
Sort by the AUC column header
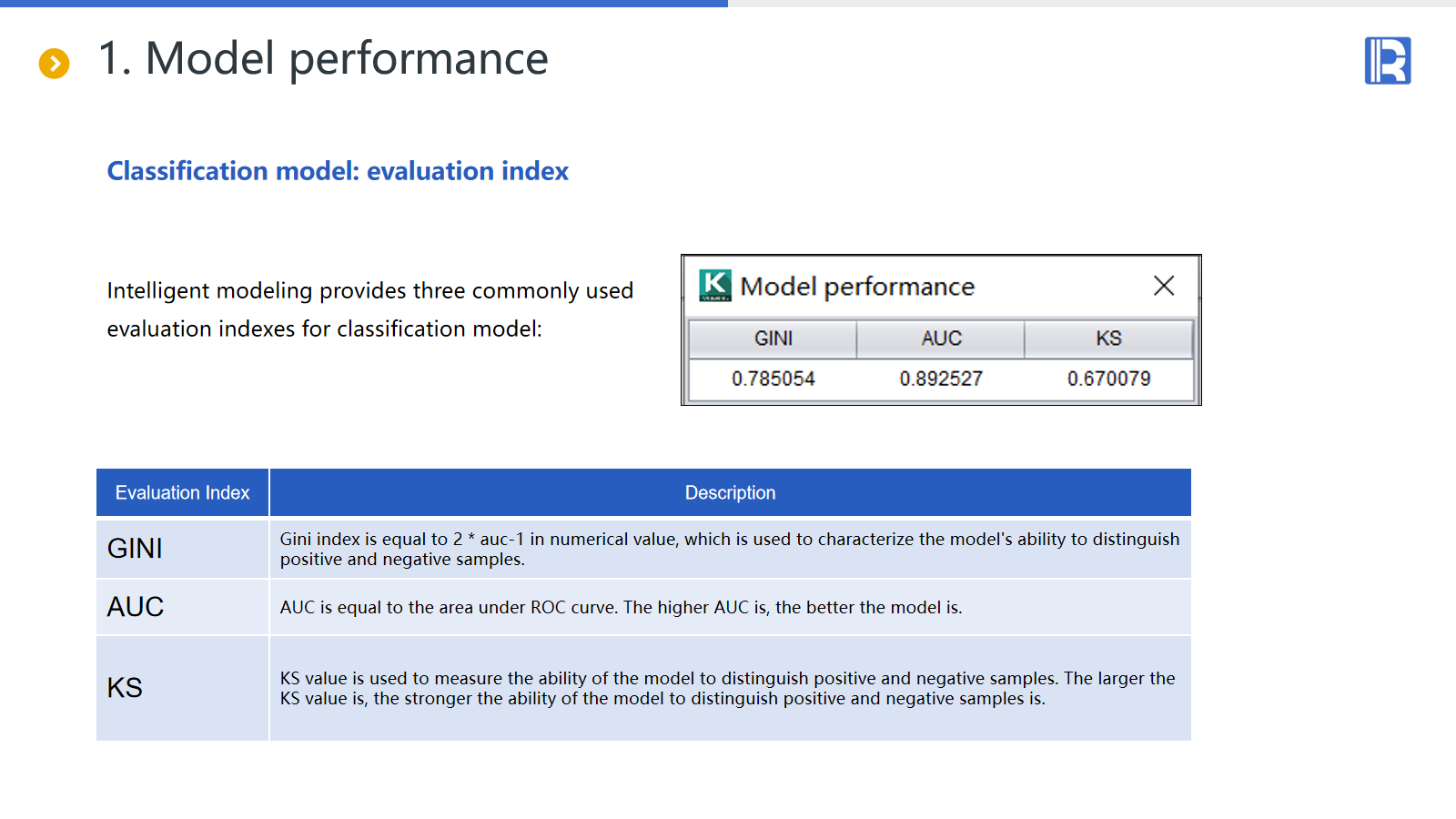click(x=941, y=339)
